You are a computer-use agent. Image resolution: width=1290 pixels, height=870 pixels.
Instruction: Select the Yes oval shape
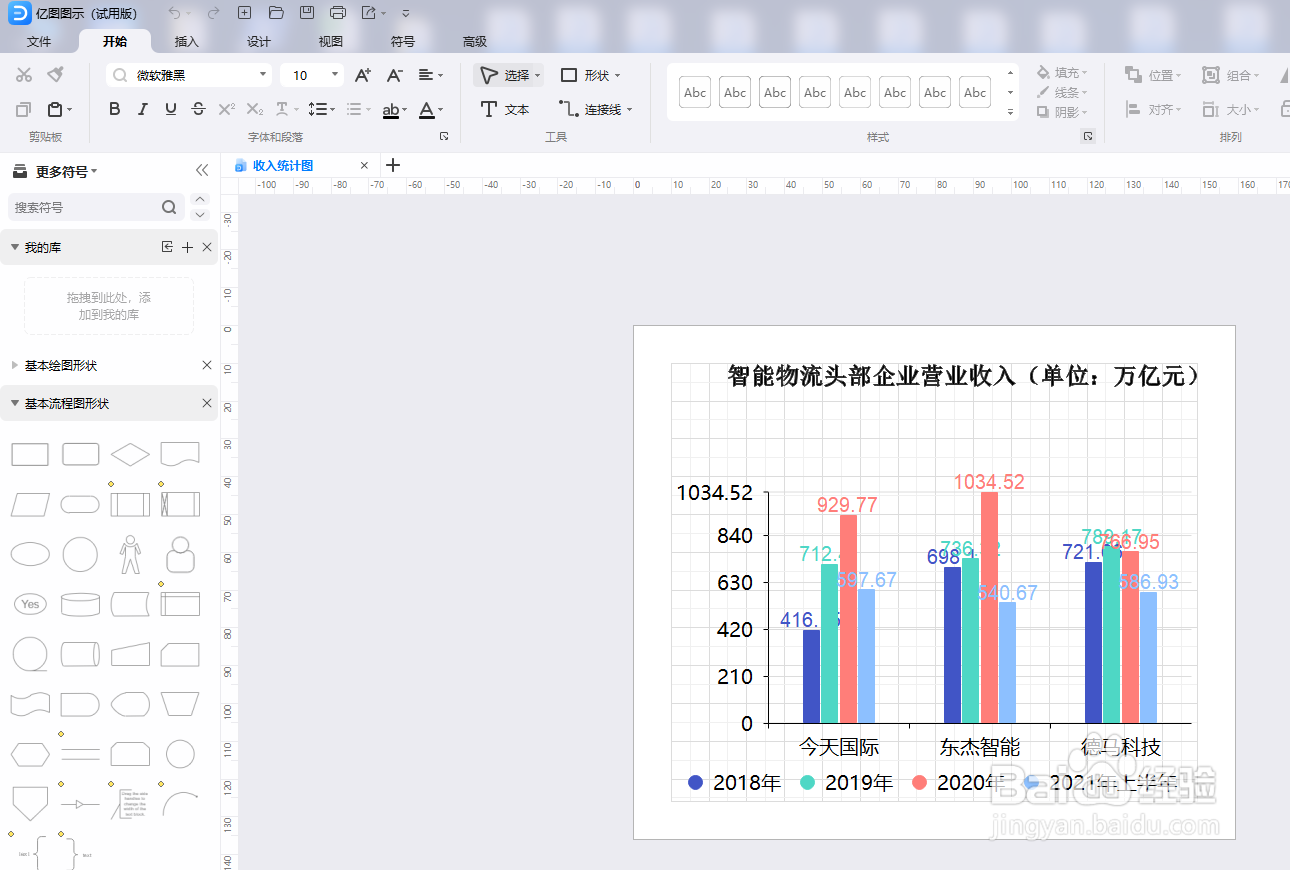click(30, 604)
